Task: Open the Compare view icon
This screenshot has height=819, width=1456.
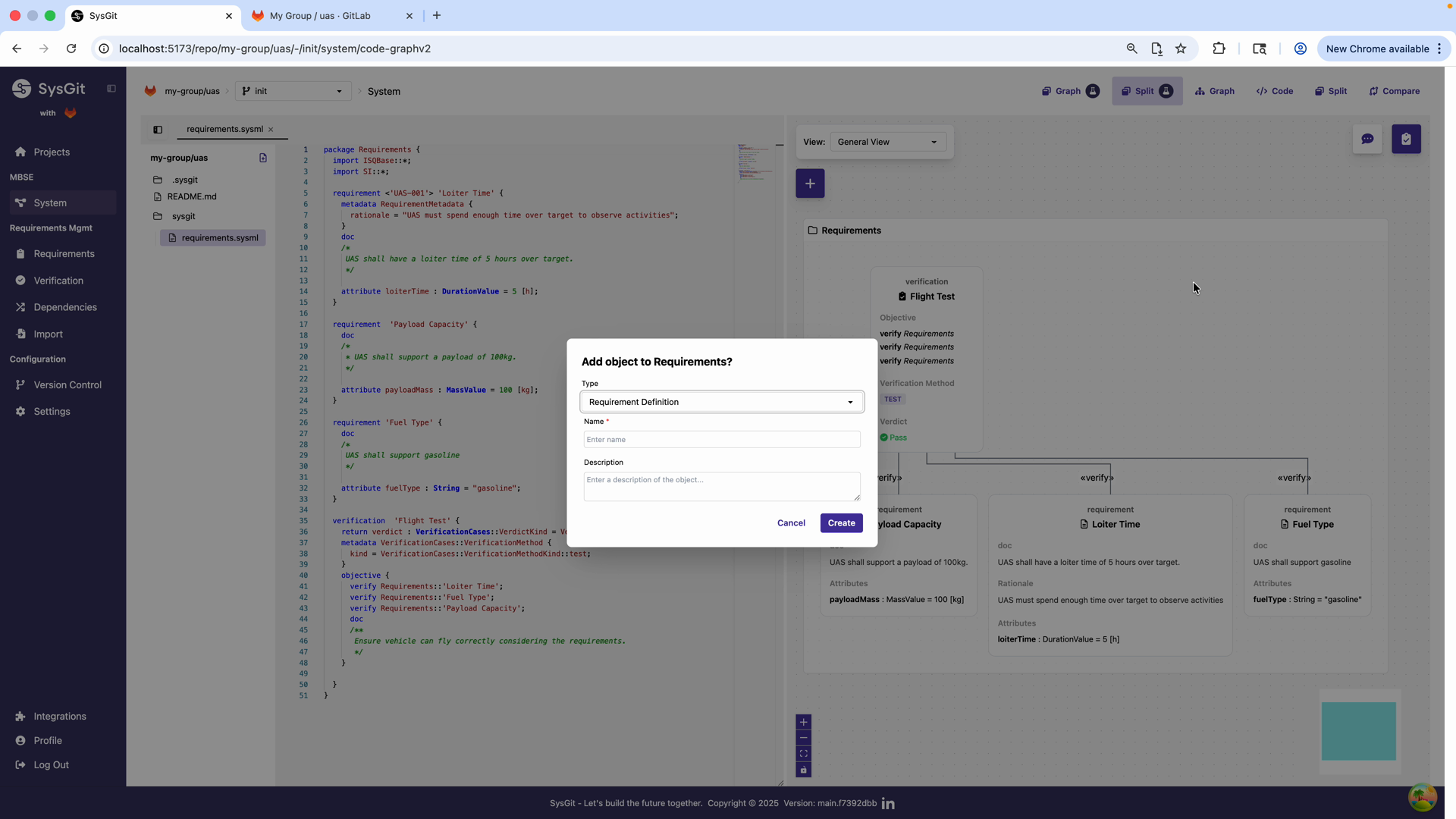Action: [x=1395, y=91]
